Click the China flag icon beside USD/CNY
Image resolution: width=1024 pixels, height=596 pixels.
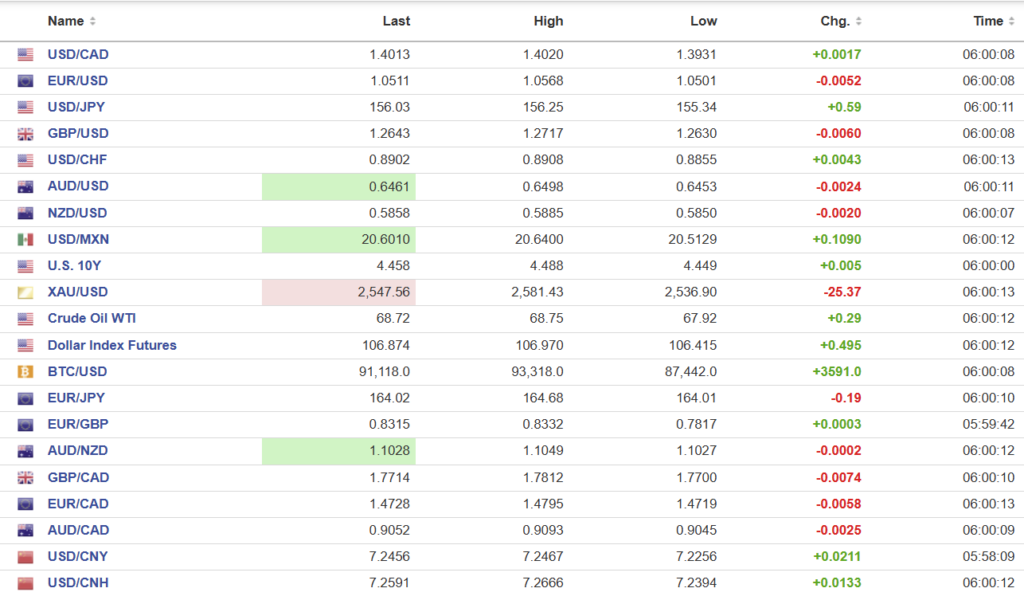click(25, 557)
